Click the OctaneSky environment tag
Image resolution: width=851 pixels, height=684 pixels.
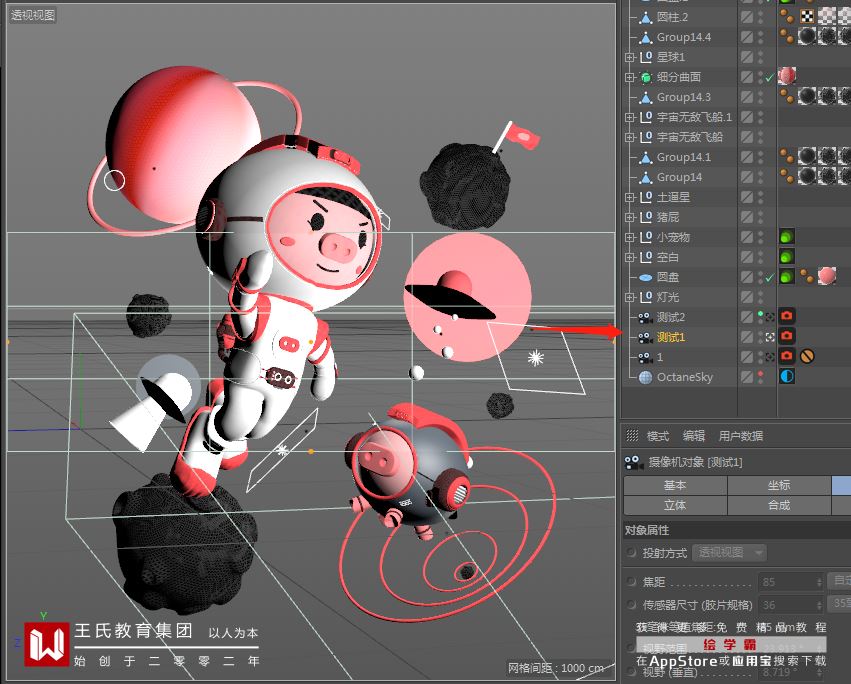click(786, 377)
